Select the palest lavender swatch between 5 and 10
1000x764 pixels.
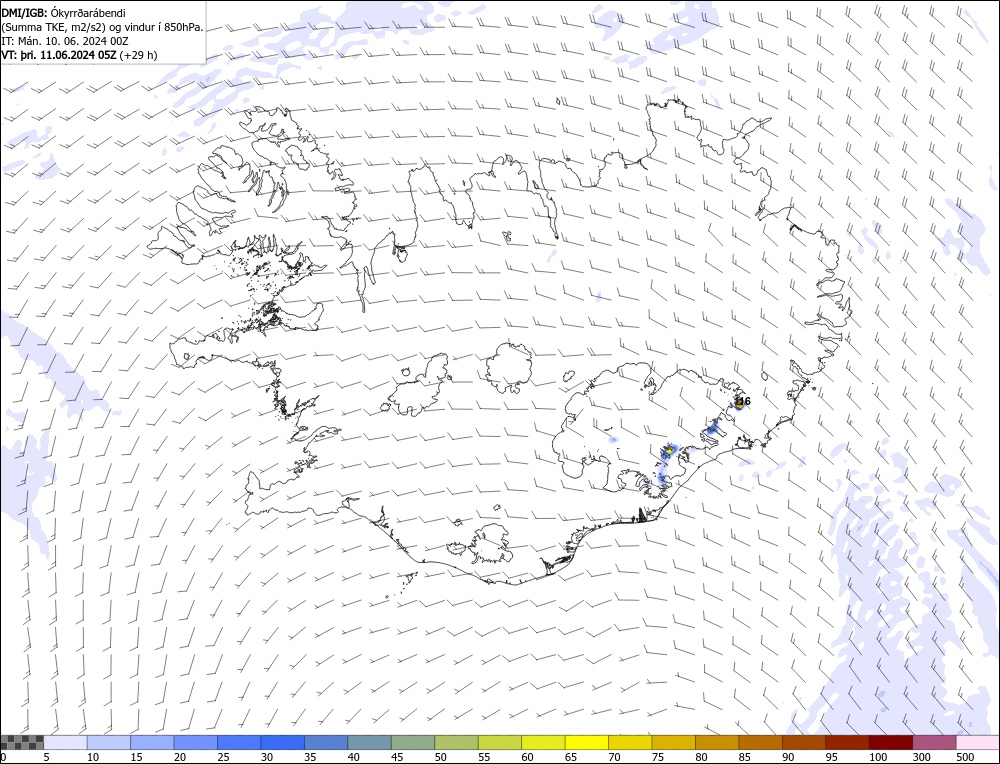[66, 742]
